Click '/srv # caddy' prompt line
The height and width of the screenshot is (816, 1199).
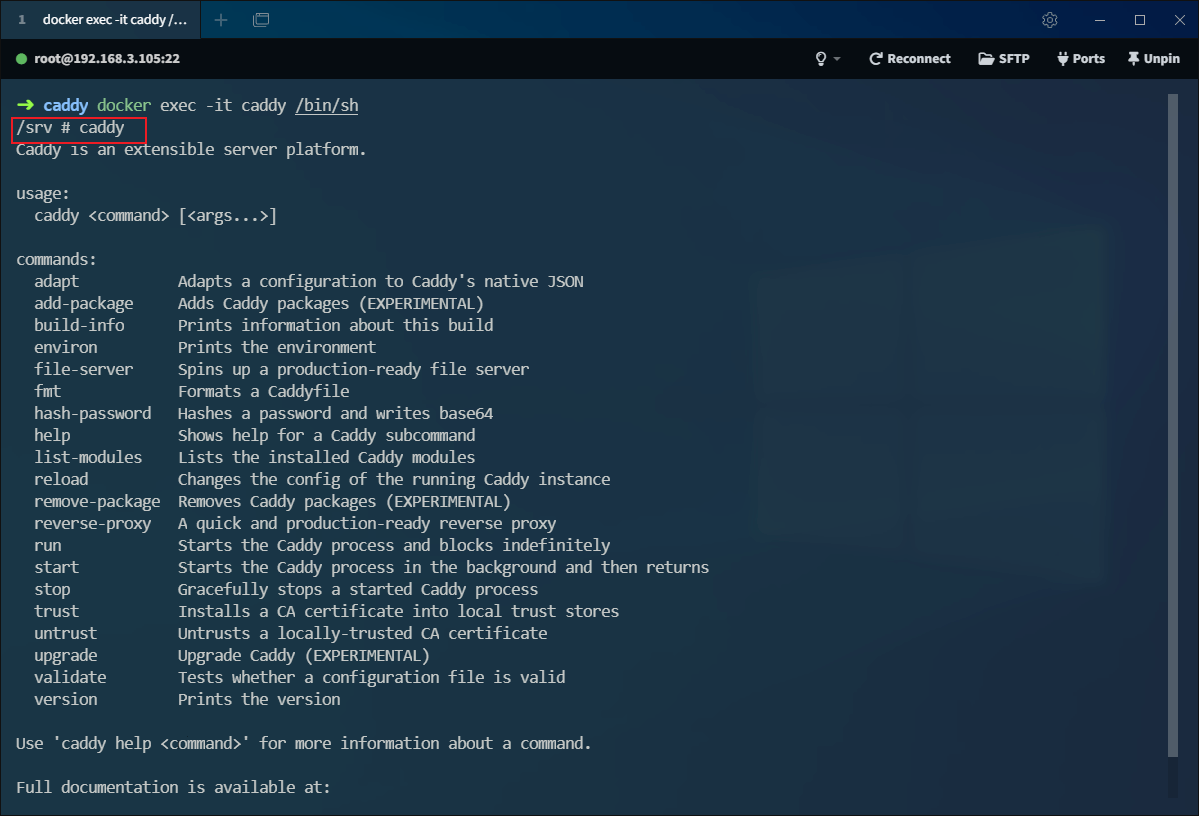tap(70, 128)
